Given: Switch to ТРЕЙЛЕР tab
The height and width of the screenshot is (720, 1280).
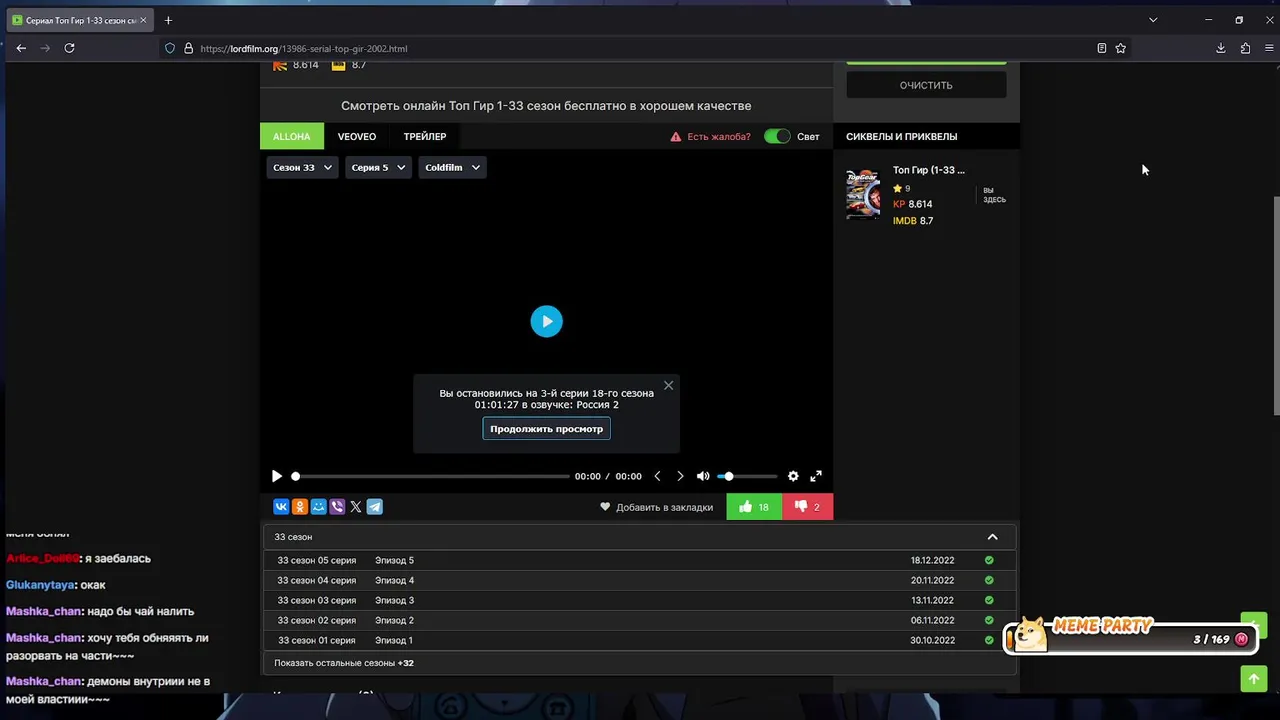Looking at the screenshot, I should click(x=425, y=137).
